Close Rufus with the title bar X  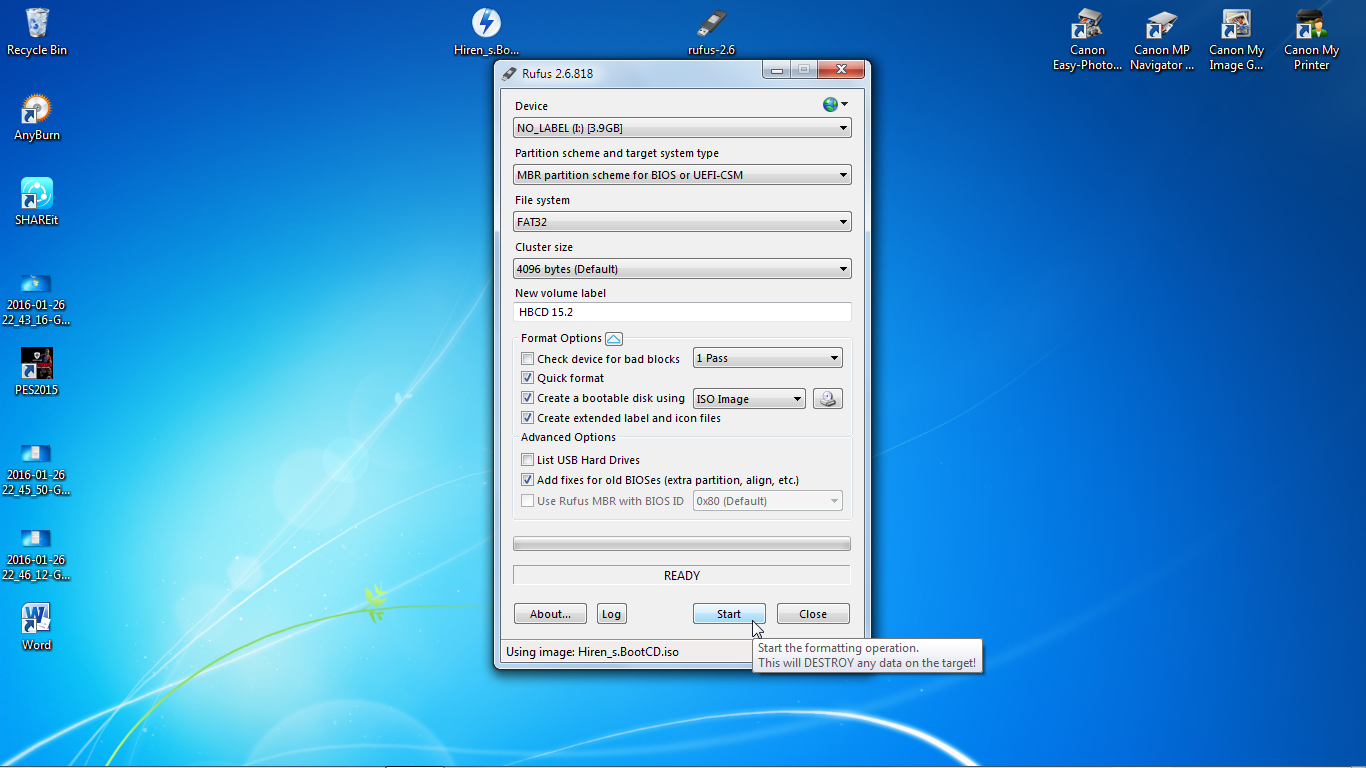[x=841, y=70]
